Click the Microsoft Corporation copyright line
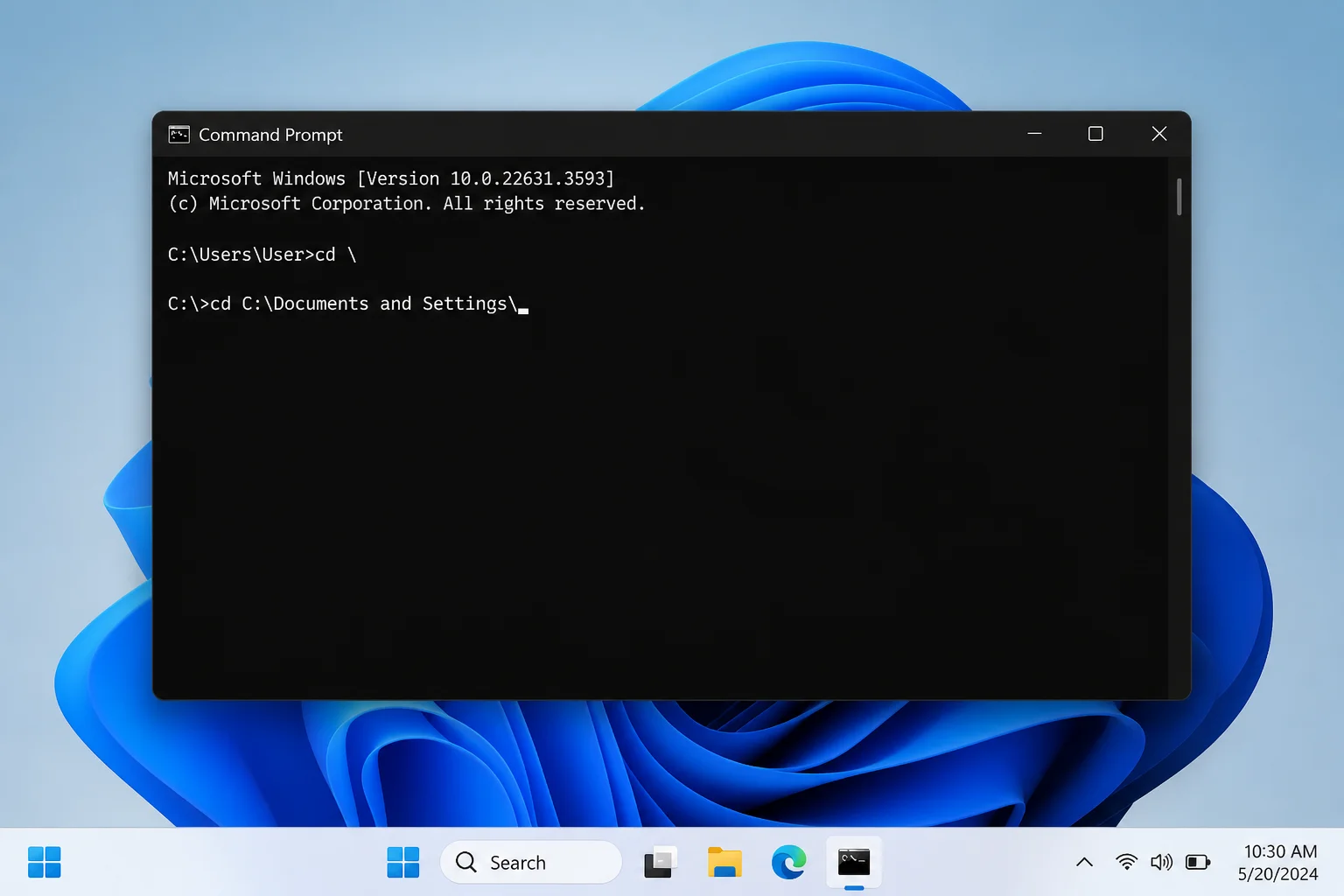This screenshot has width=1344, height=896. click(x=406, y=204)
